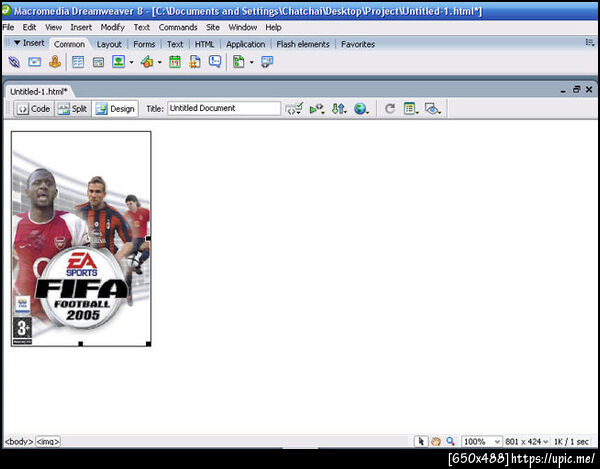The image size is (600, 469).
Task: Open the Help menu
Action: tap(273, 27)
